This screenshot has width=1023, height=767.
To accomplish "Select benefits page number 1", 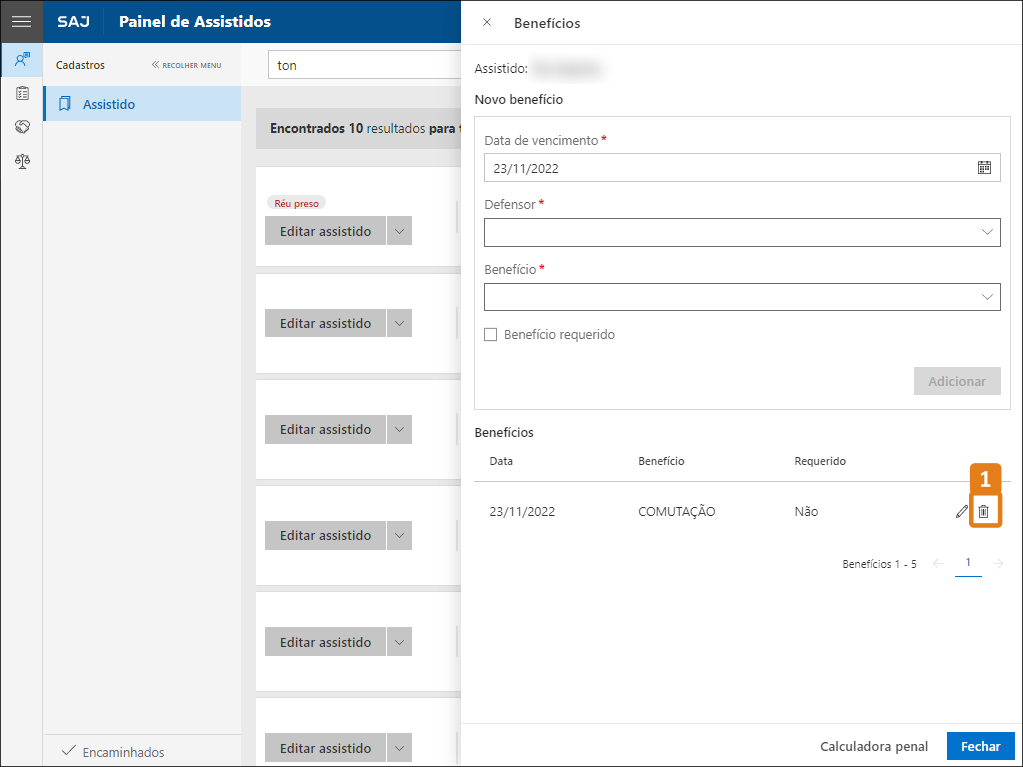I will point(968,563).
